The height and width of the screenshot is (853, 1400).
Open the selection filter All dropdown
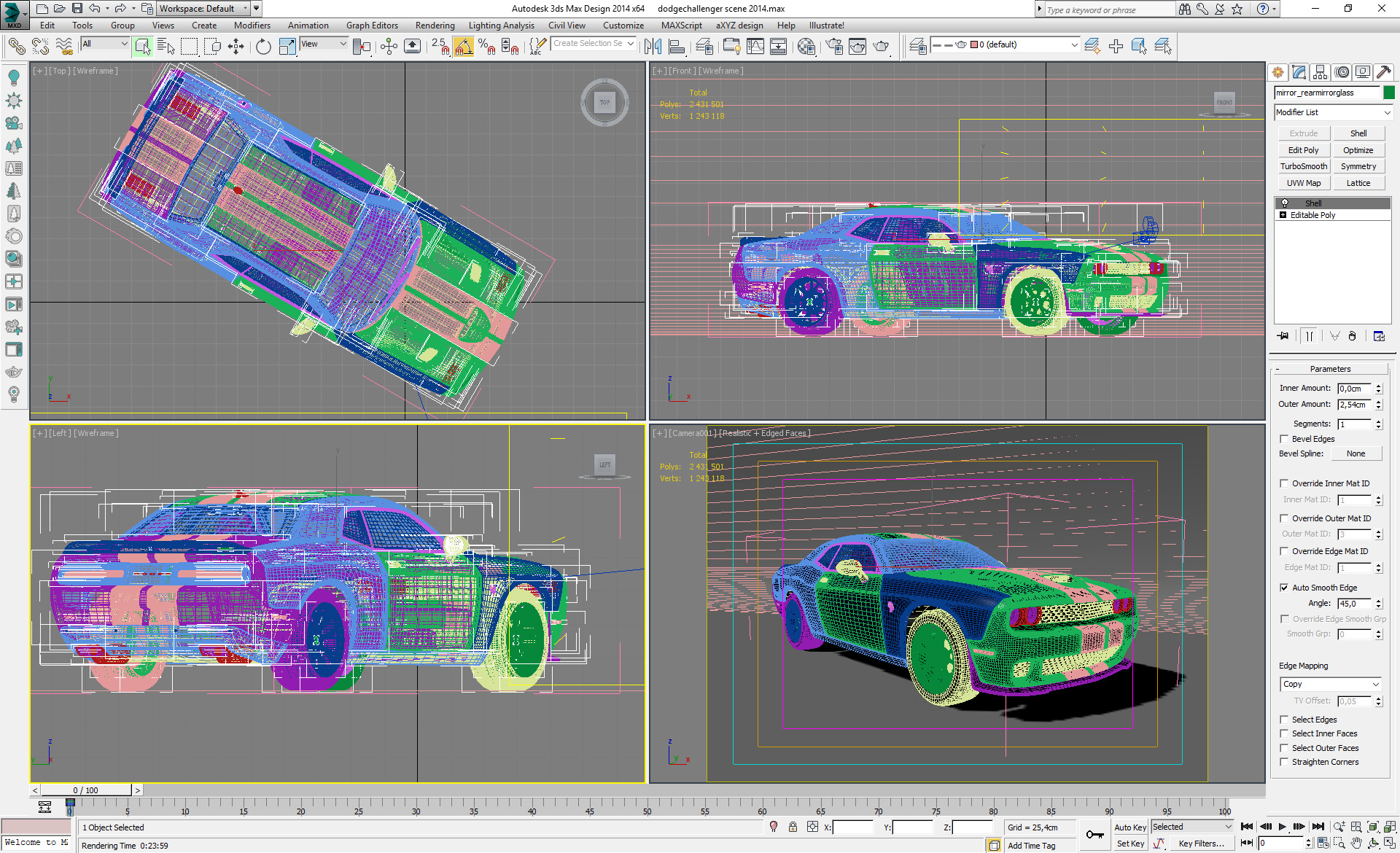[105, 44]
